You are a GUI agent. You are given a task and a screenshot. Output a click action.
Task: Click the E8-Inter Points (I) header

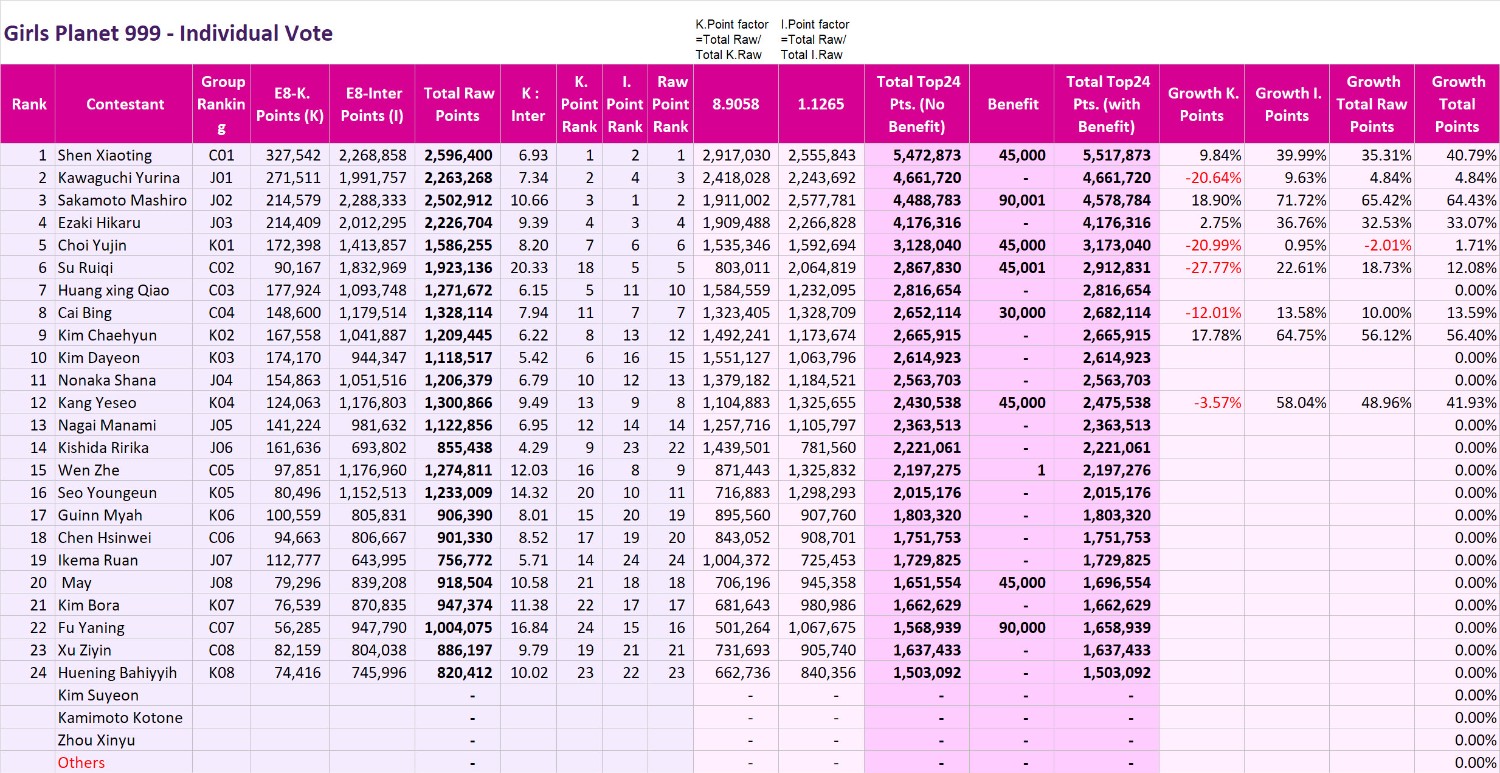[x=373, y=104]
